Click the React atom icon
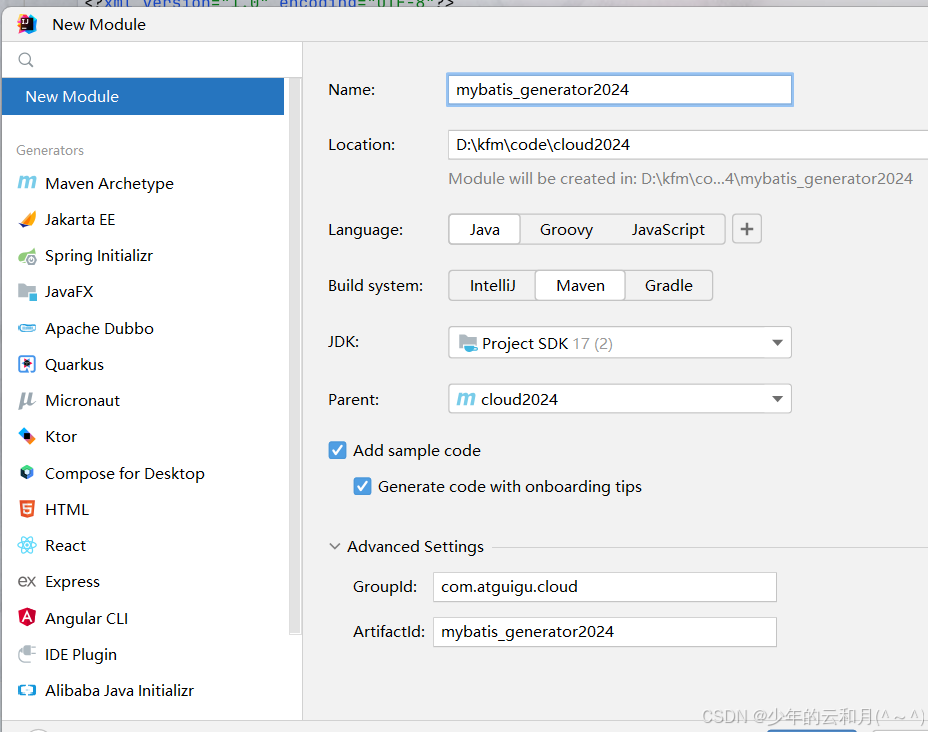Image resolution: width=928 pixels, height=732 pixels. point(27,545)
